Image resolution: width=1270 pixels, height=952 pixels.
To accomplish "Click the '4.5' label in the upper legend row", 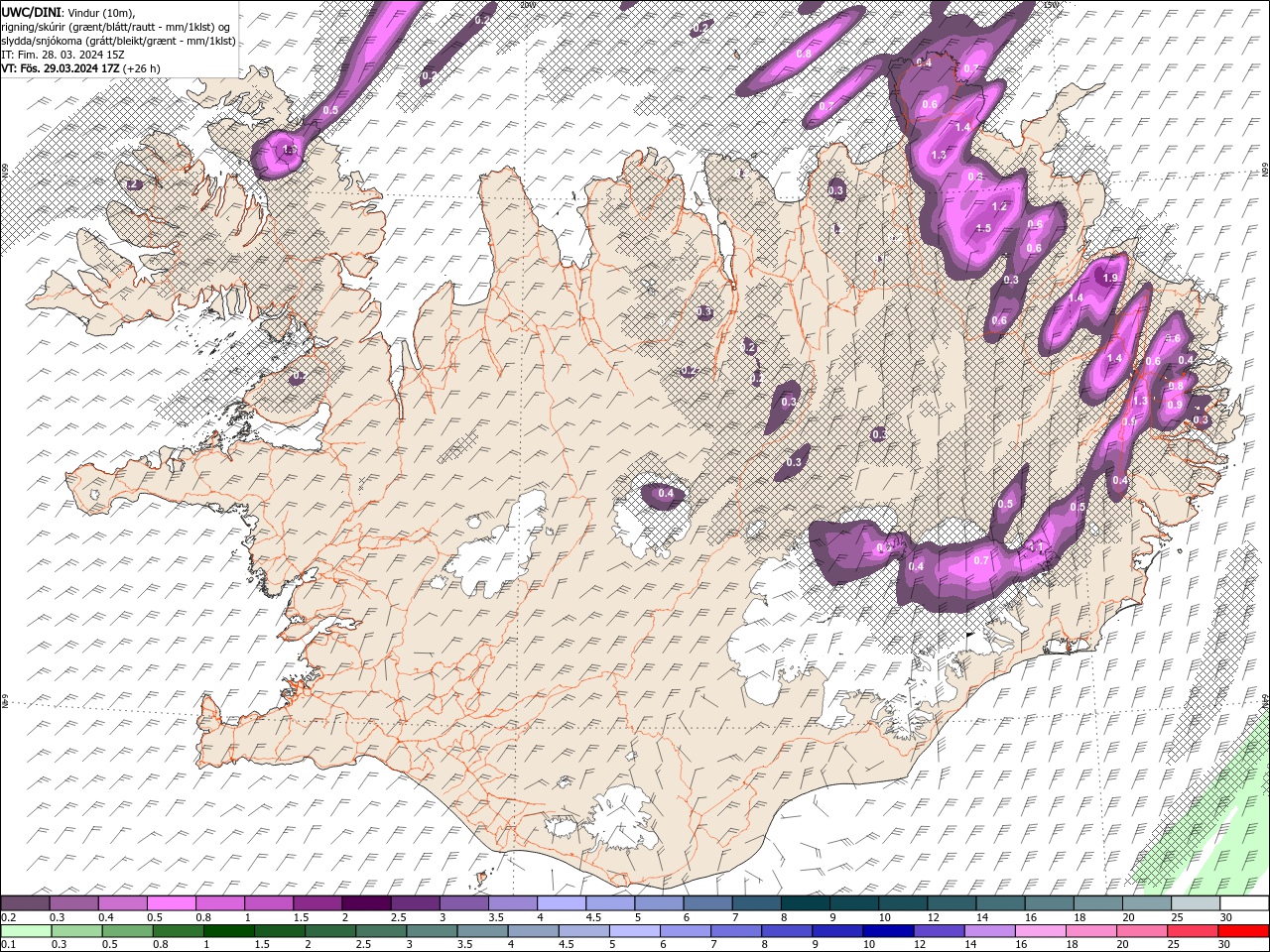I will 593,917.
